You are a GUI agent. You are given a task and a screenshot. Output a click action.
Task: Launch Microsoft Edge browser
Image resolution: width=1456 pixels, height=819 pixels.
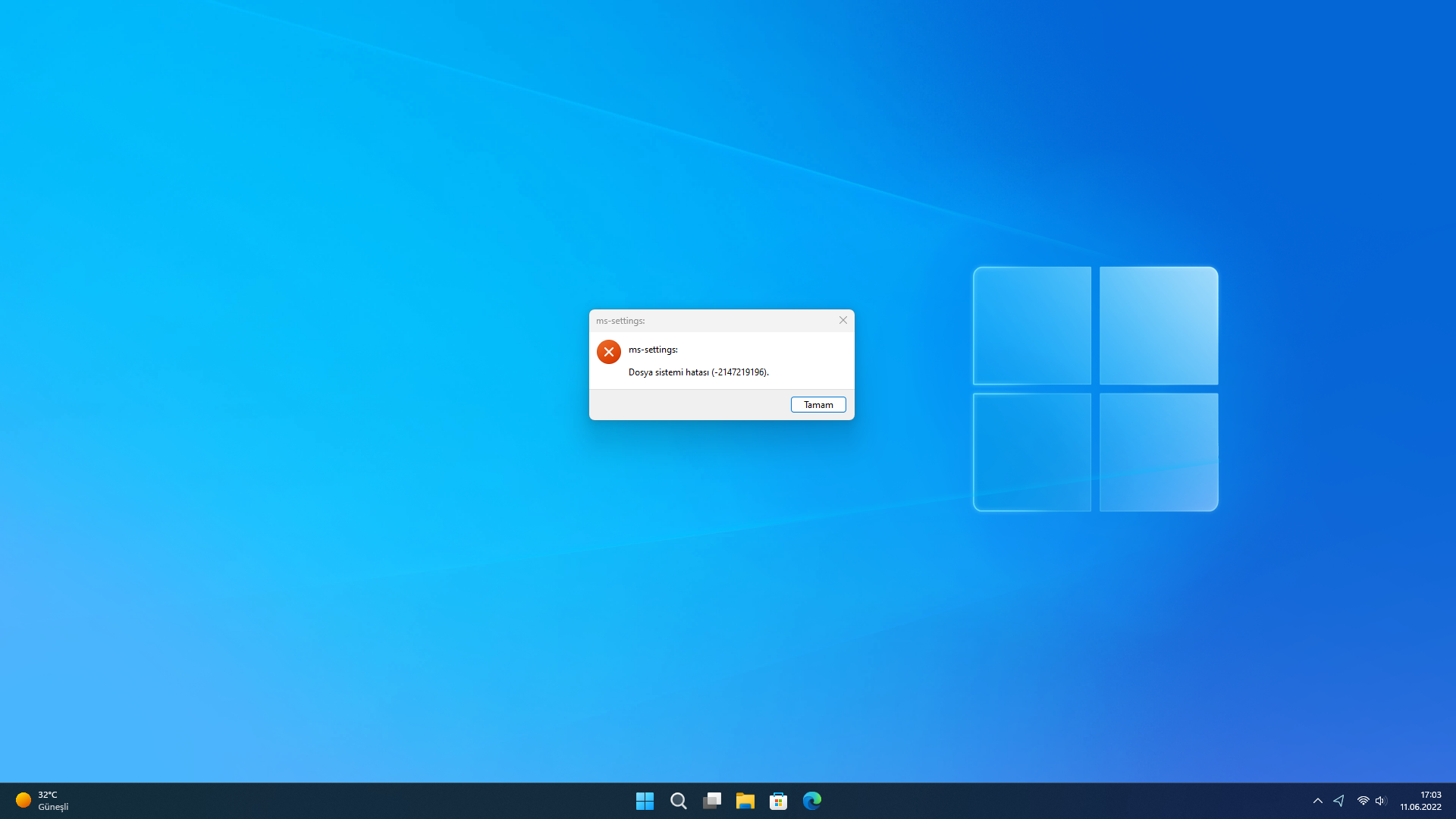click(811, 801)
